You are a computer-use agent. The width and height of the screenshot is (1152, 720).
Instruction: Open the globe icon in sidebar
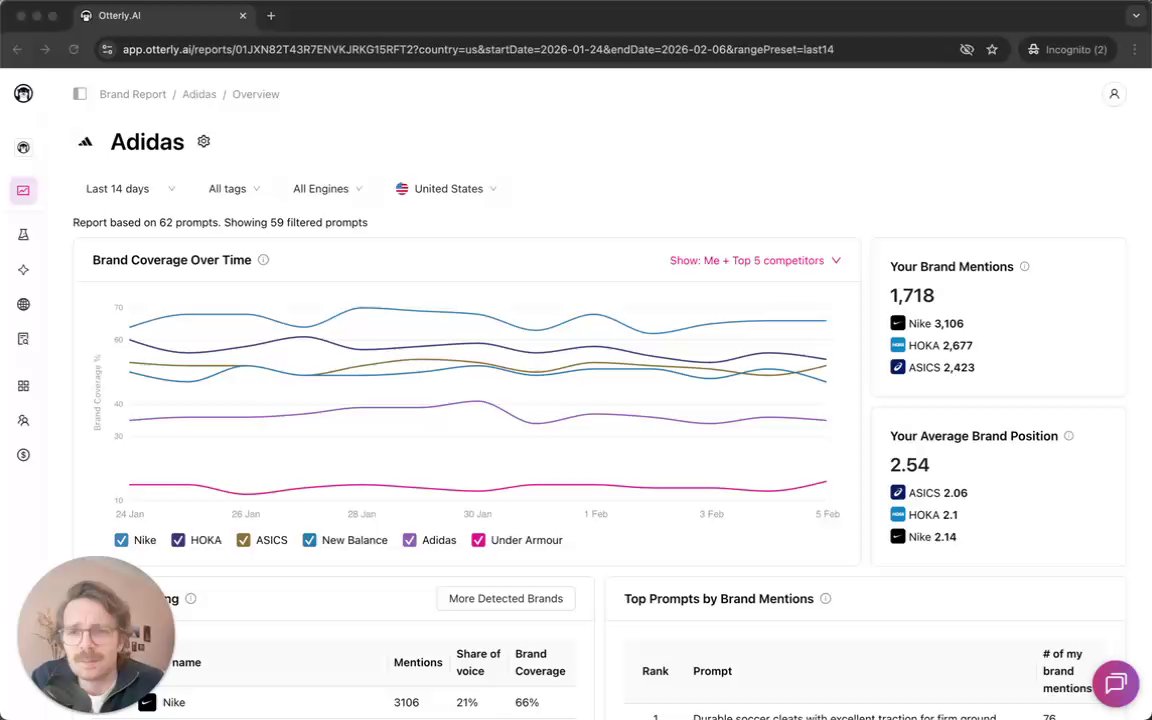coord(23,304)
